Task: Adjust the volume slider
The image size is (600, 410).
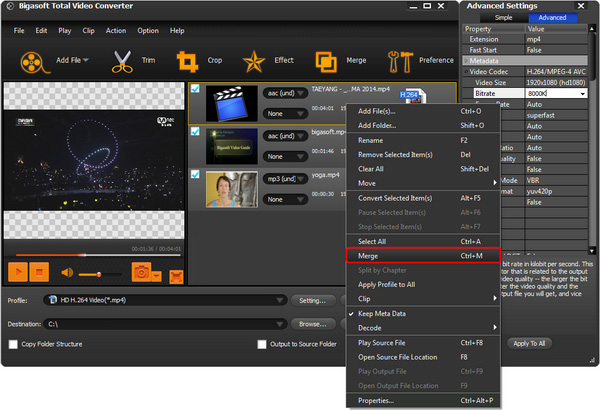Action: [x=99, y=274]
